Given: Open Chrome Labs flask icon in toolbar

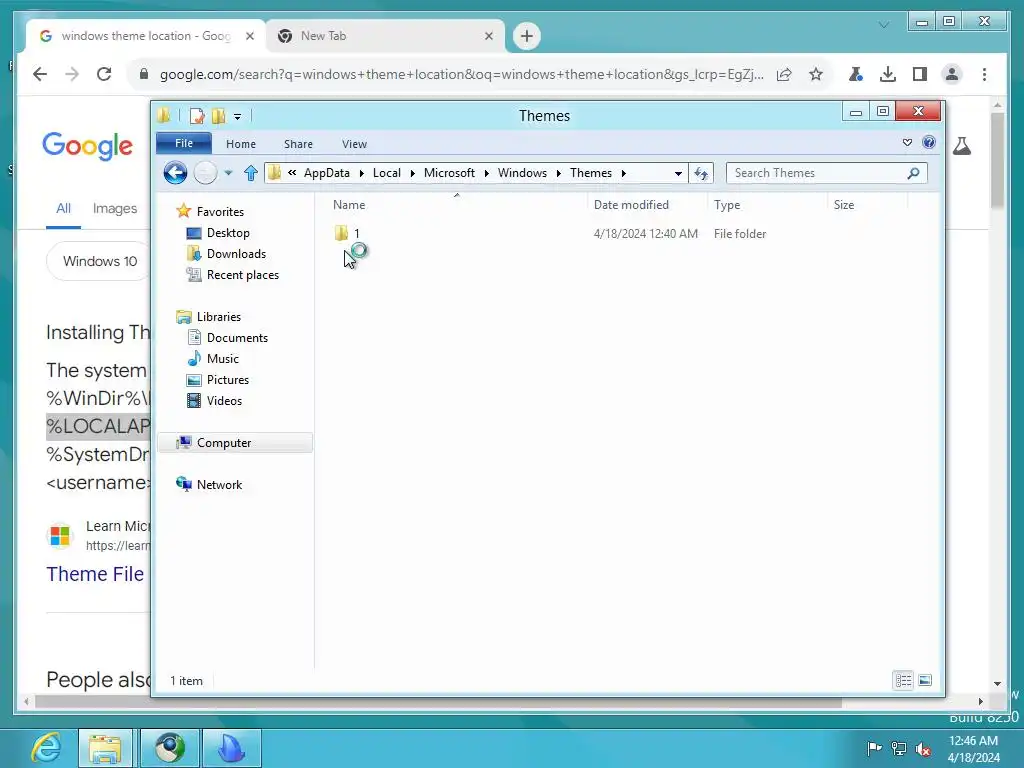Looking at the screenshot, I should [856, 74].
